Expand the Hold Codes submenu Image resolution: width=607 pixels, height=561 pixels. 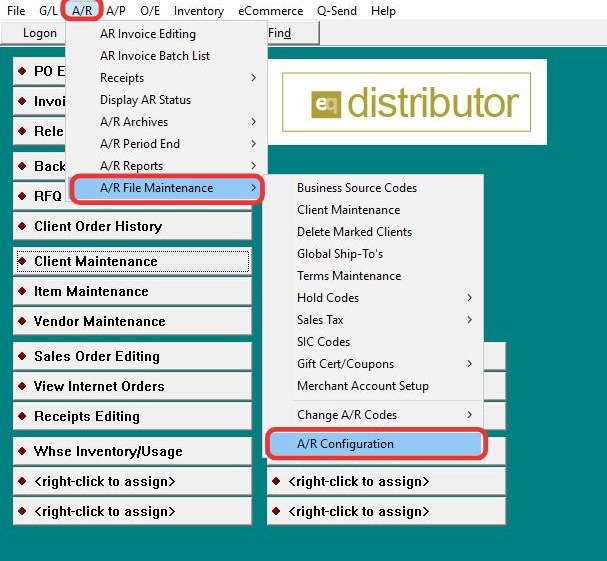point(373,298)
